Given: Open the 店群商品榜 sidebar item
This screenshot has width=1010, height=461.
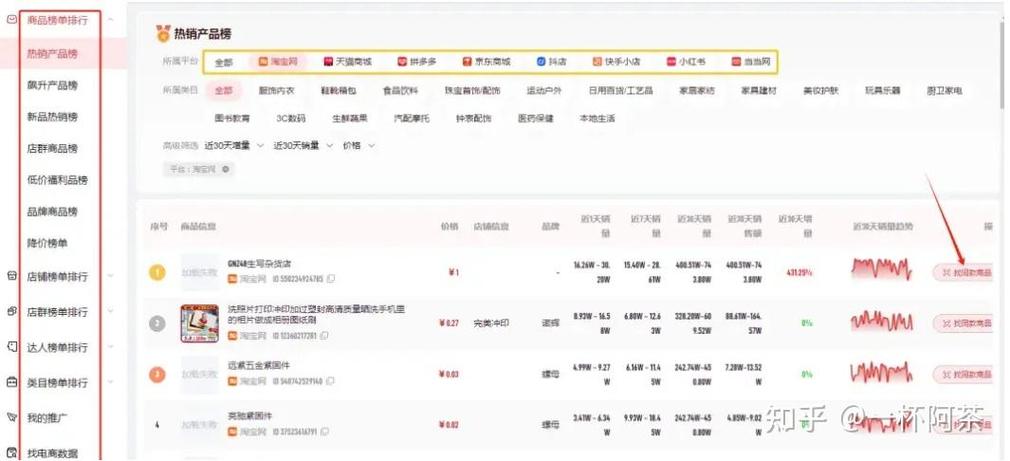Looking at the screenshot, I should (x=52, y=149).
